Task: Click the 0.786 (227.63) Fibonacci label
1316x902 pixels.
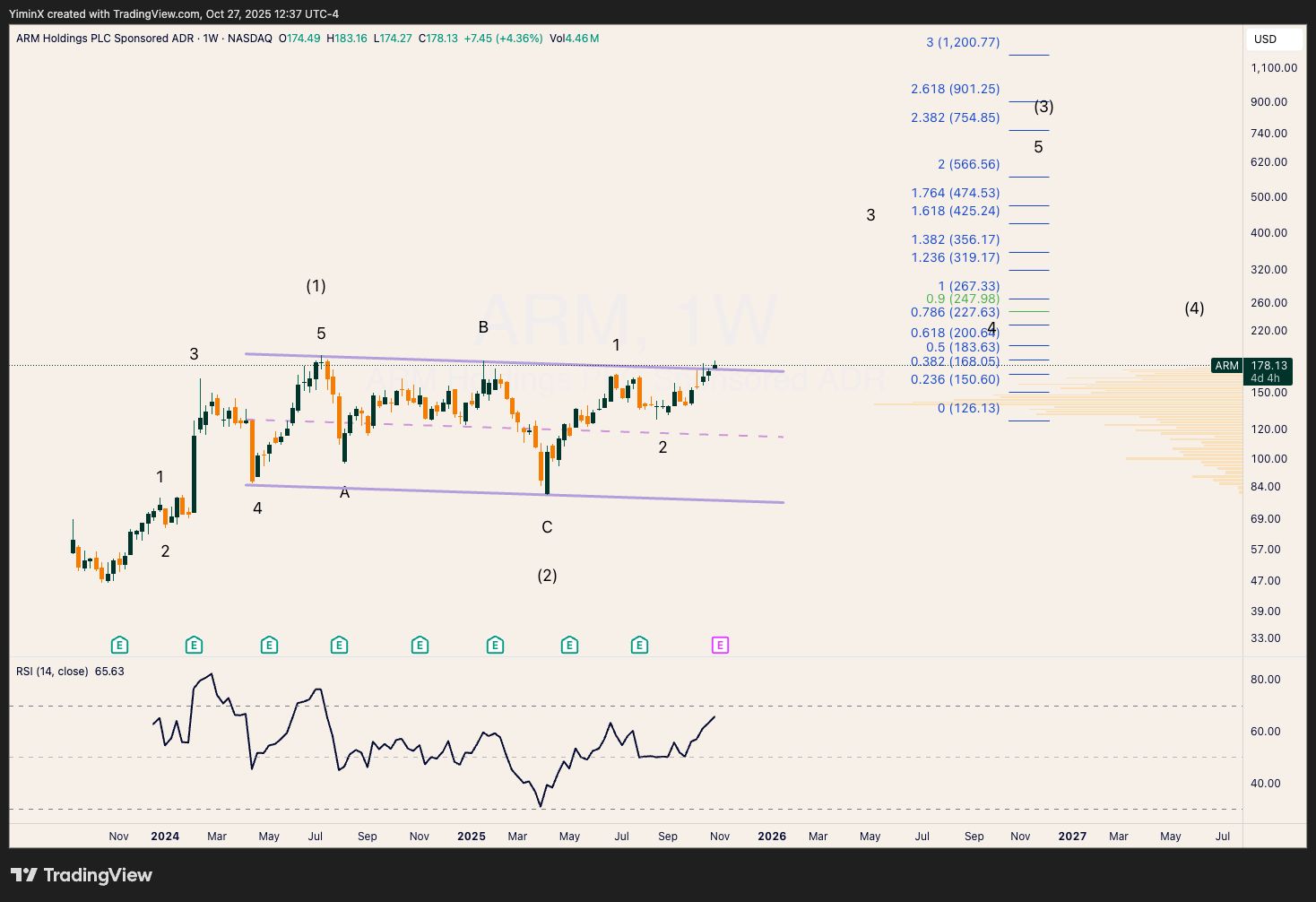Action: click(955, 312)
